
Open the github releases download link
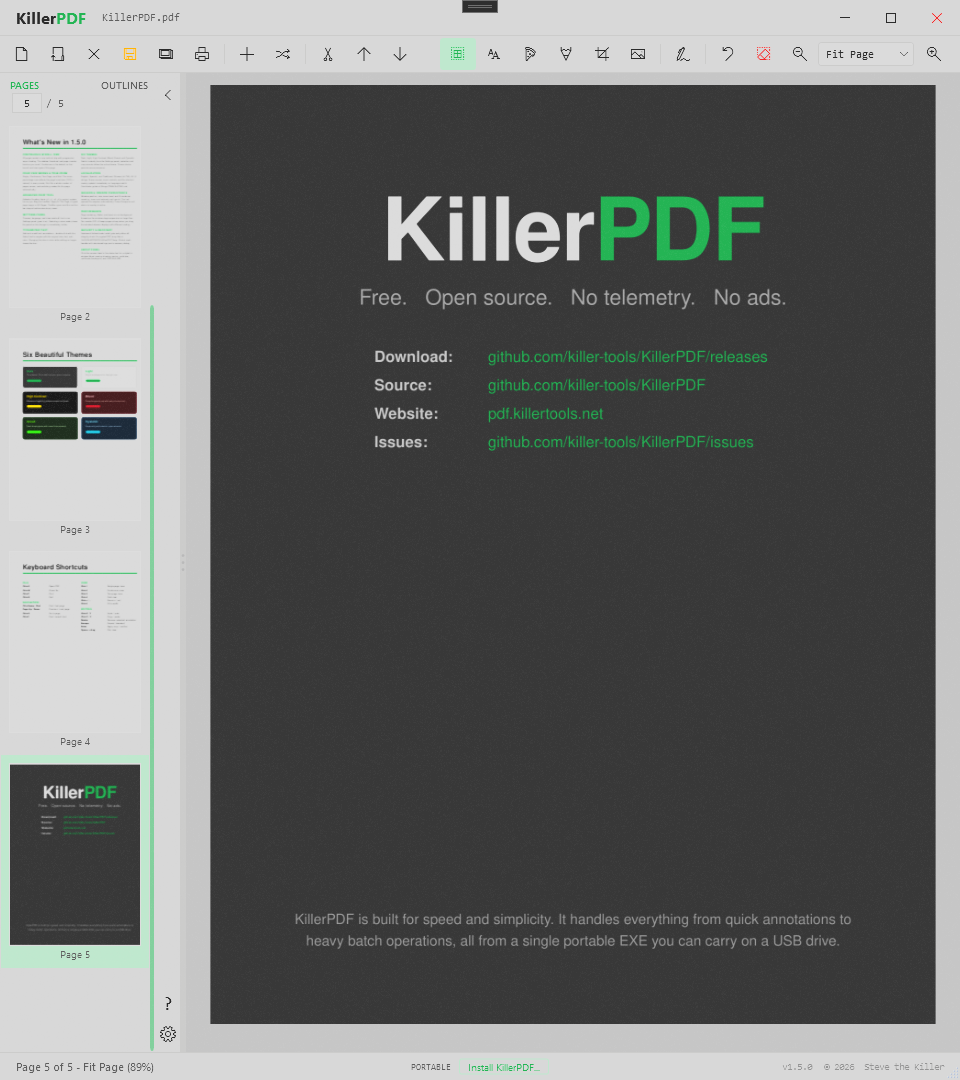point(627,357)
